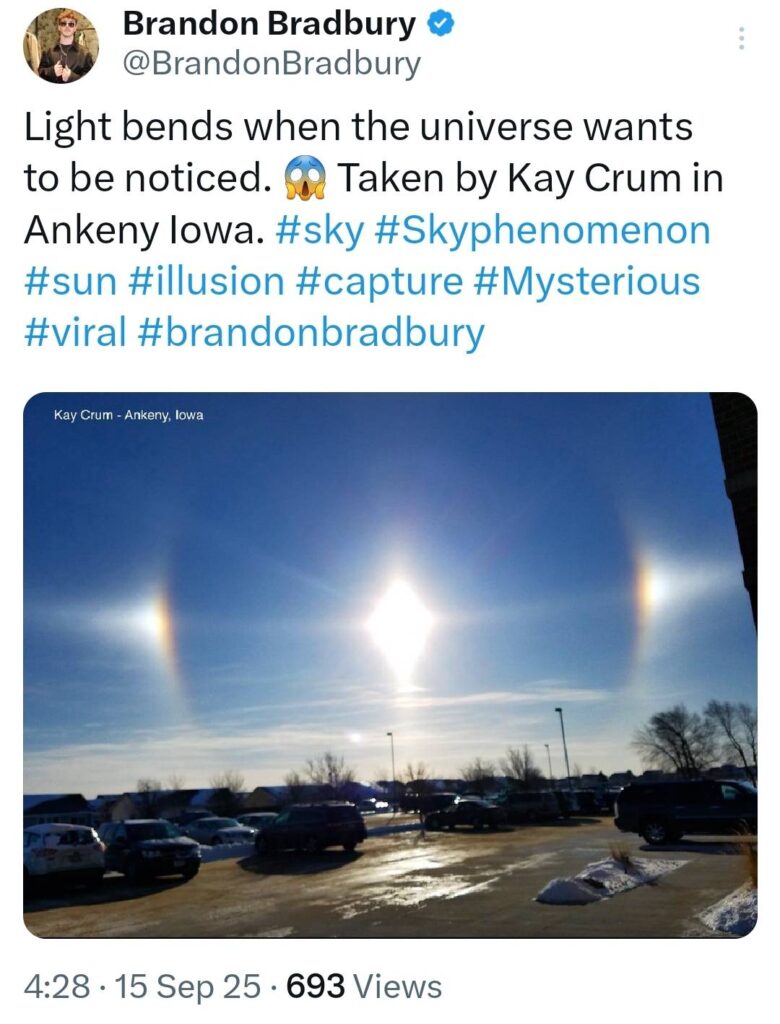The height and width of the screenshot is (1024, 780).
Task: Open the #illusion hashtag
Action: click(x=207, y=281)
